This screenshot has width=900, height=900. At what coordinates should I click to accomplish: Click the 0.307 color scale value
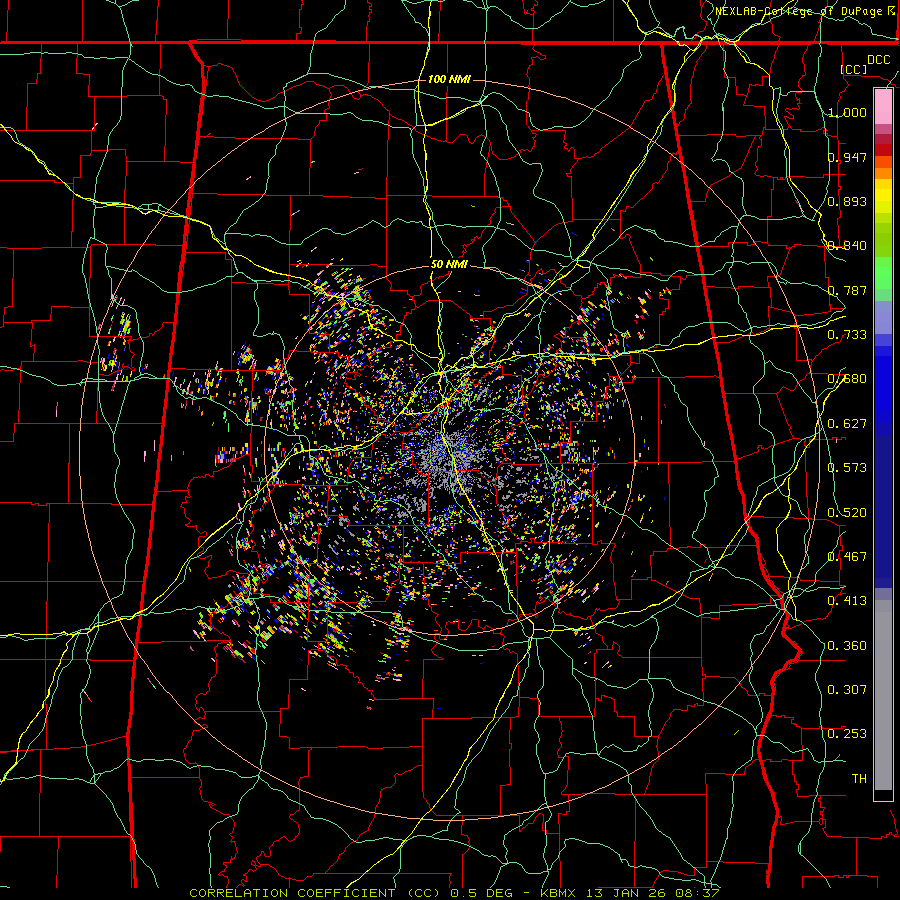[847, 690]
